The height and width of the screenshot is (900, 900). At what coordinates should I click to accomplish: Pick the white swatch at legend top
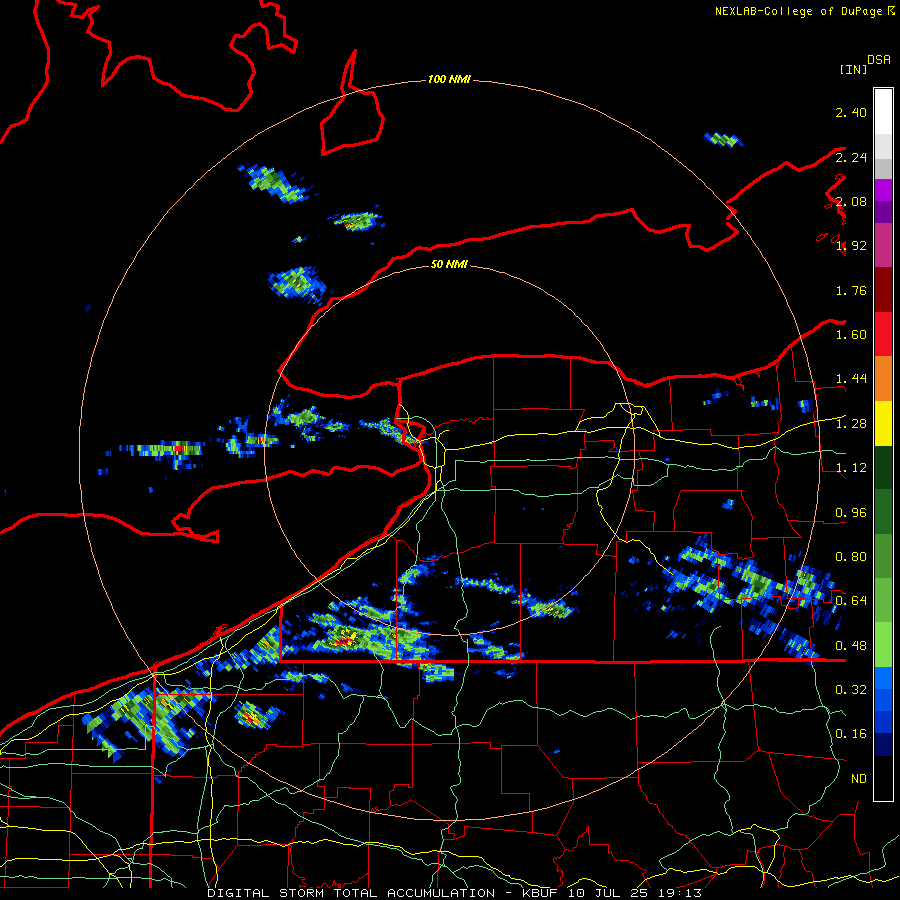pos(883,112)
